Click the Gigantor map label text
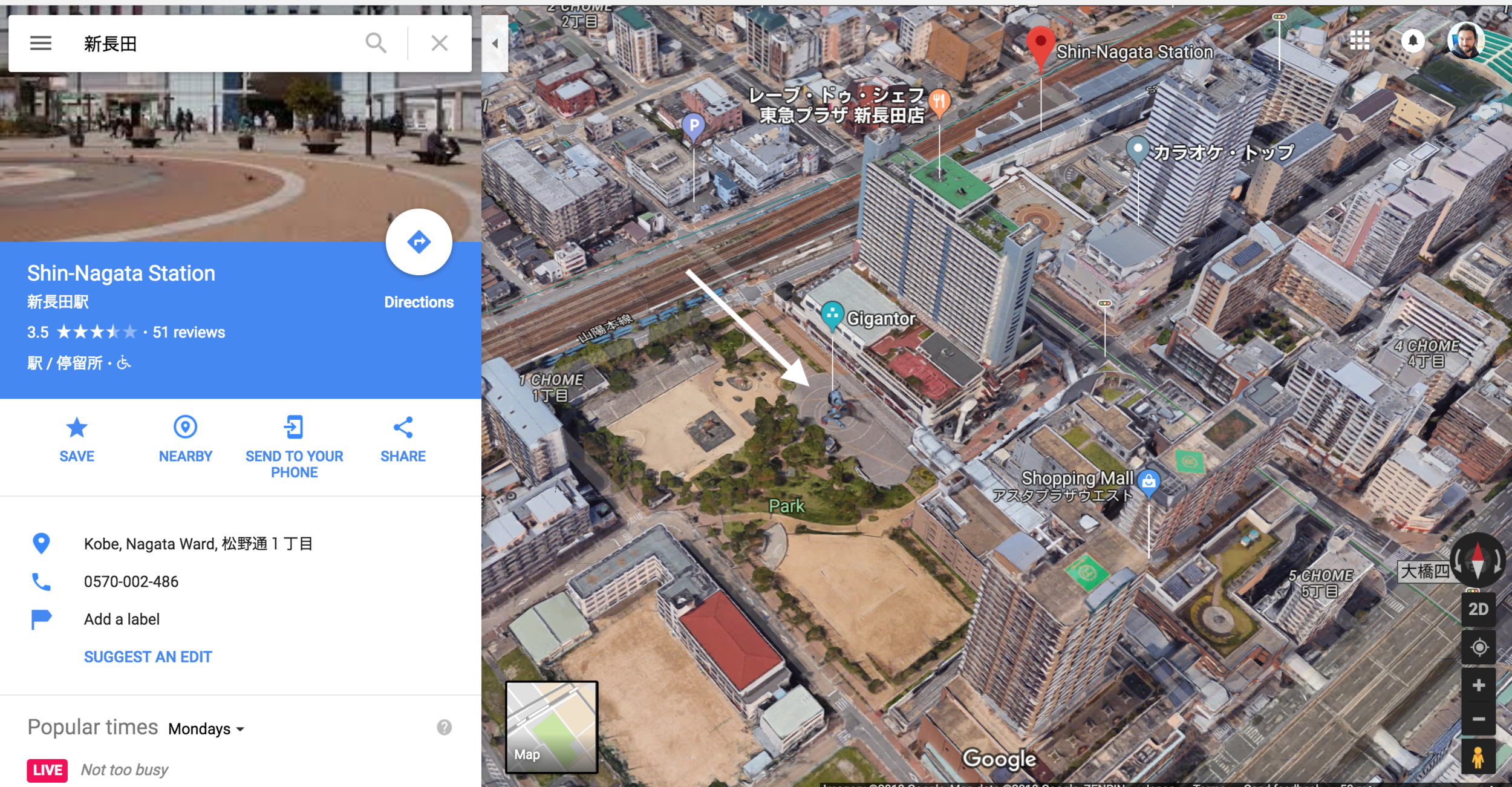 pos(881,318)
